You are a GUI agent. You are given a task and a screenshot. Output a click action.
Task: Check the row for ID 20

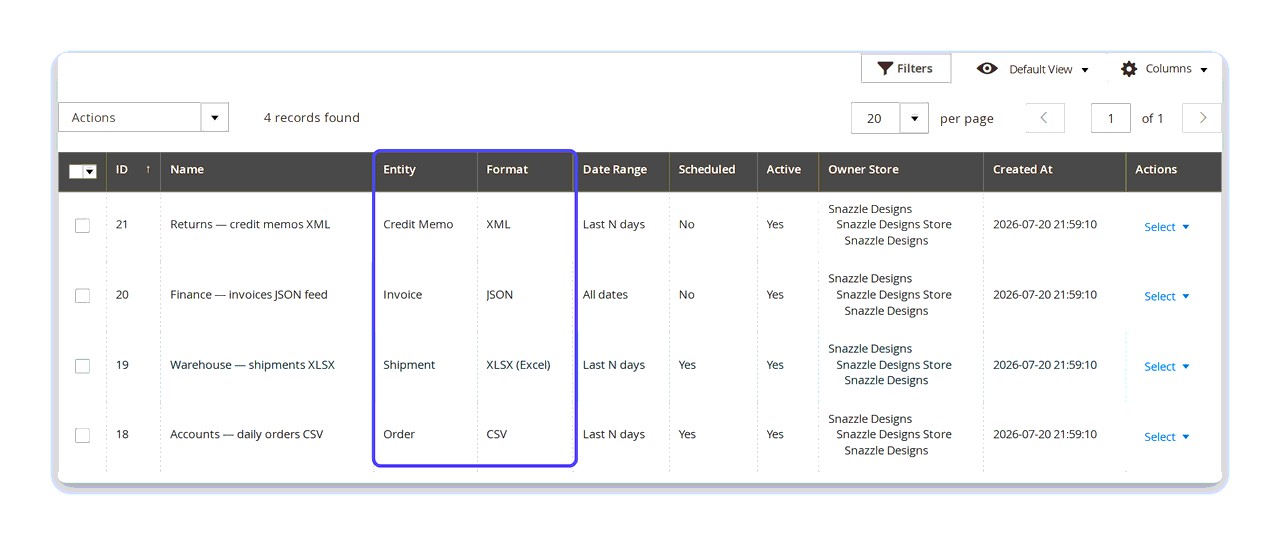point(82,296)
